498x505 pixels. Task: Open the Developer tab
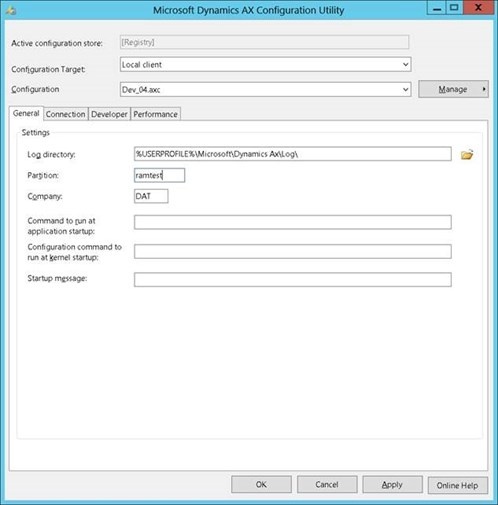(109, 114)
